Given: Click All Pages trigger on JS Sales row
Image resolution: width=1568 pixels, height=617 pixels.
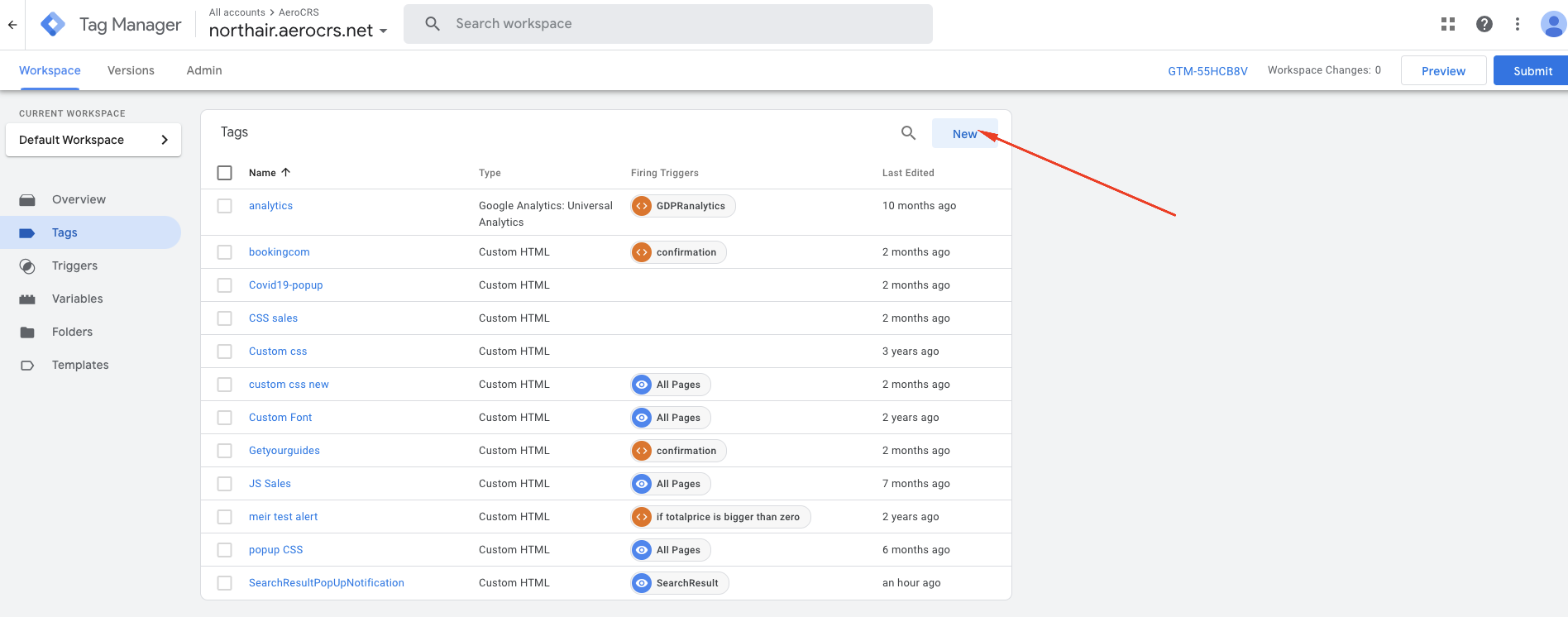Looking at the screenshot, I should tap(671, 484).
